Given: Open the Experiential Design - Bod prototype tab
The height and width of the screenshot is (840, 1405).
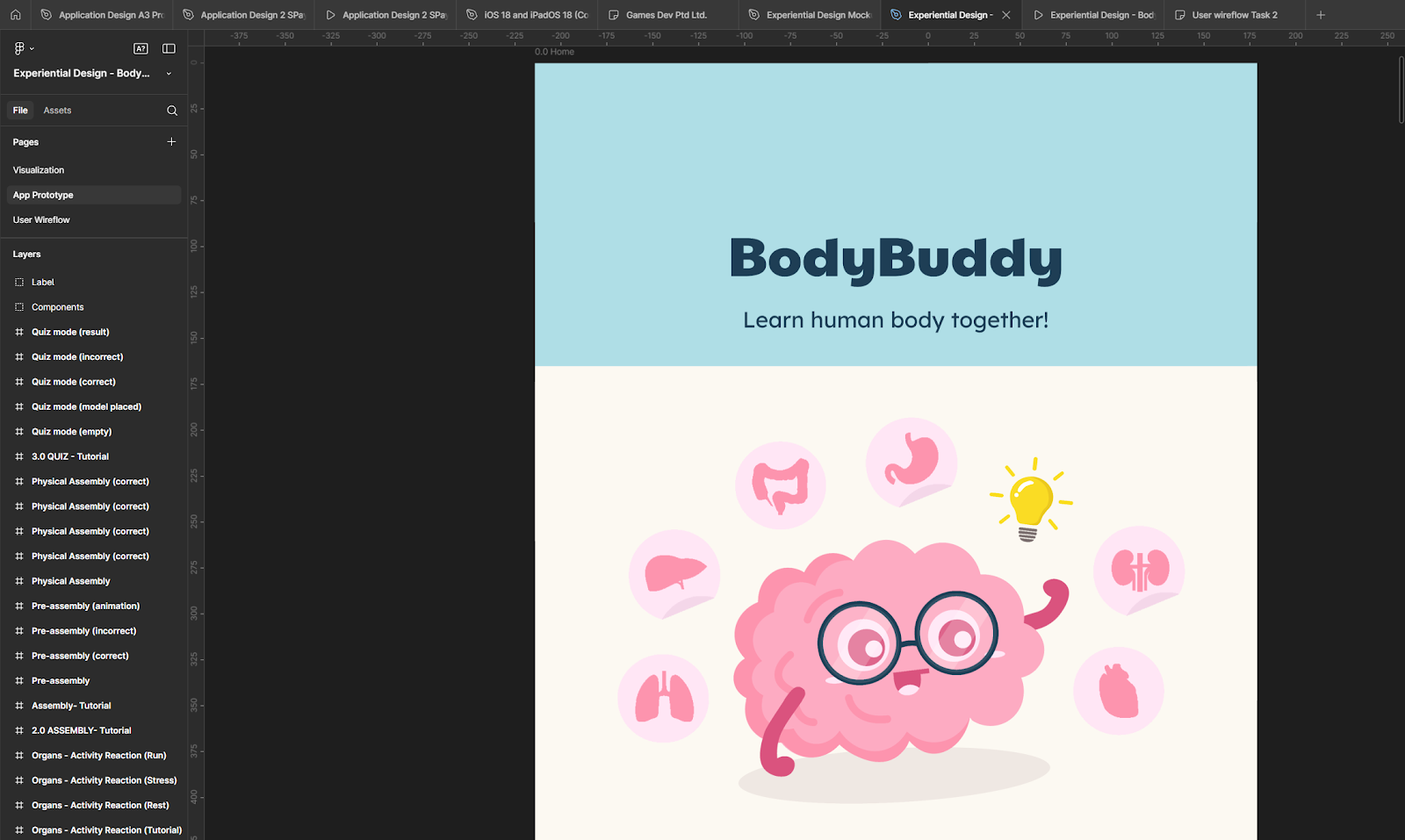Looking at the screenshot, I should point(1093,15).
